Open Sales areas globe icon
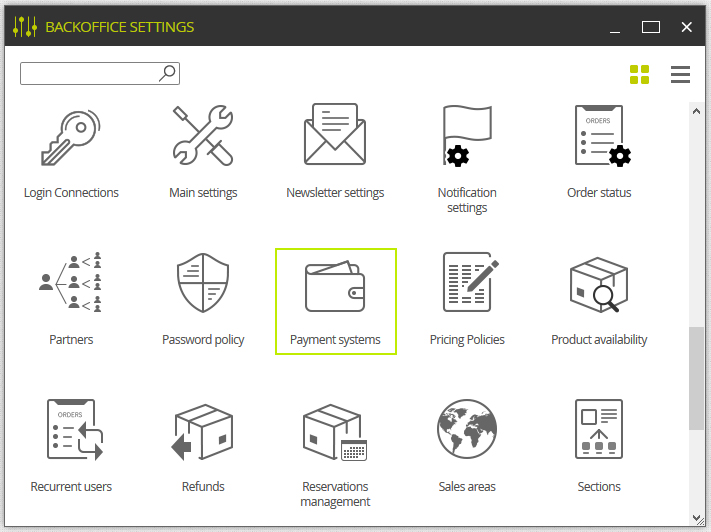This screenshot has width=711, height=532. point(467,429)
